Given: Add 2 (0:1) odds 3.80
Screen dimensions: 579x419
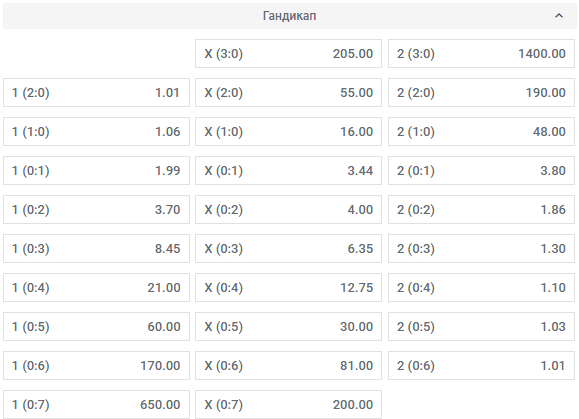Looking at the screenshot, I should [481, 171].
